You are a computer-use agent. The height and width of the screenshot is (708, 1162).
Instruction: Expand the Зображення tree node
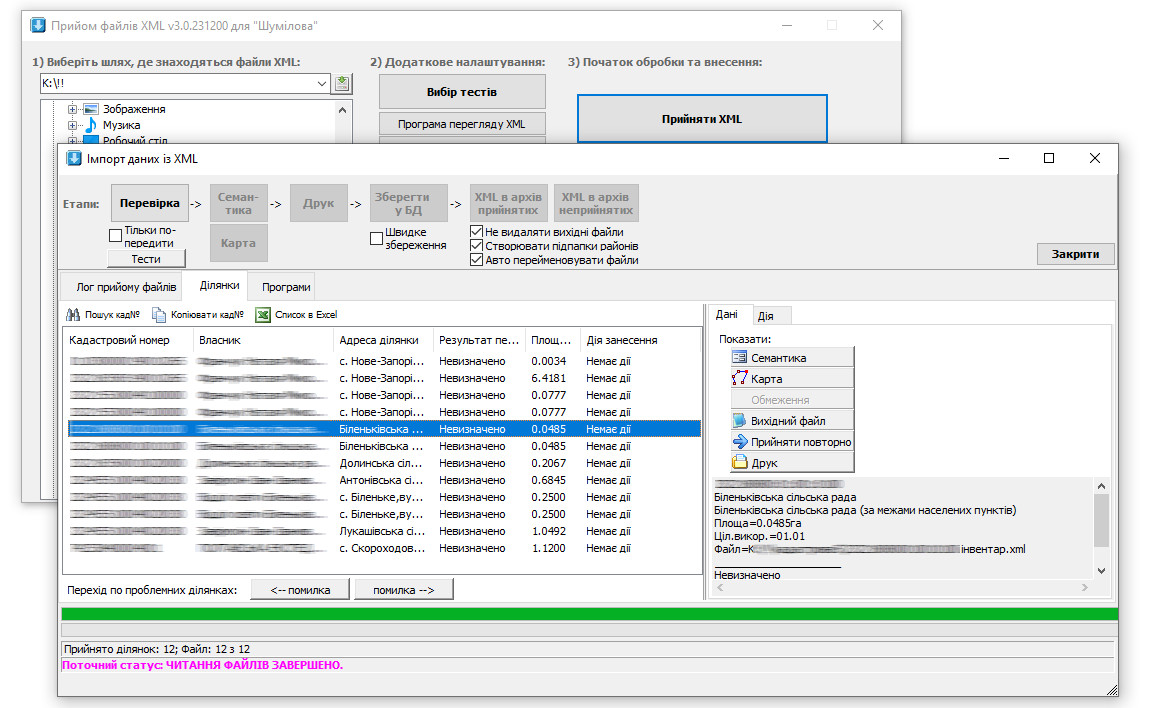coord(73,109)
